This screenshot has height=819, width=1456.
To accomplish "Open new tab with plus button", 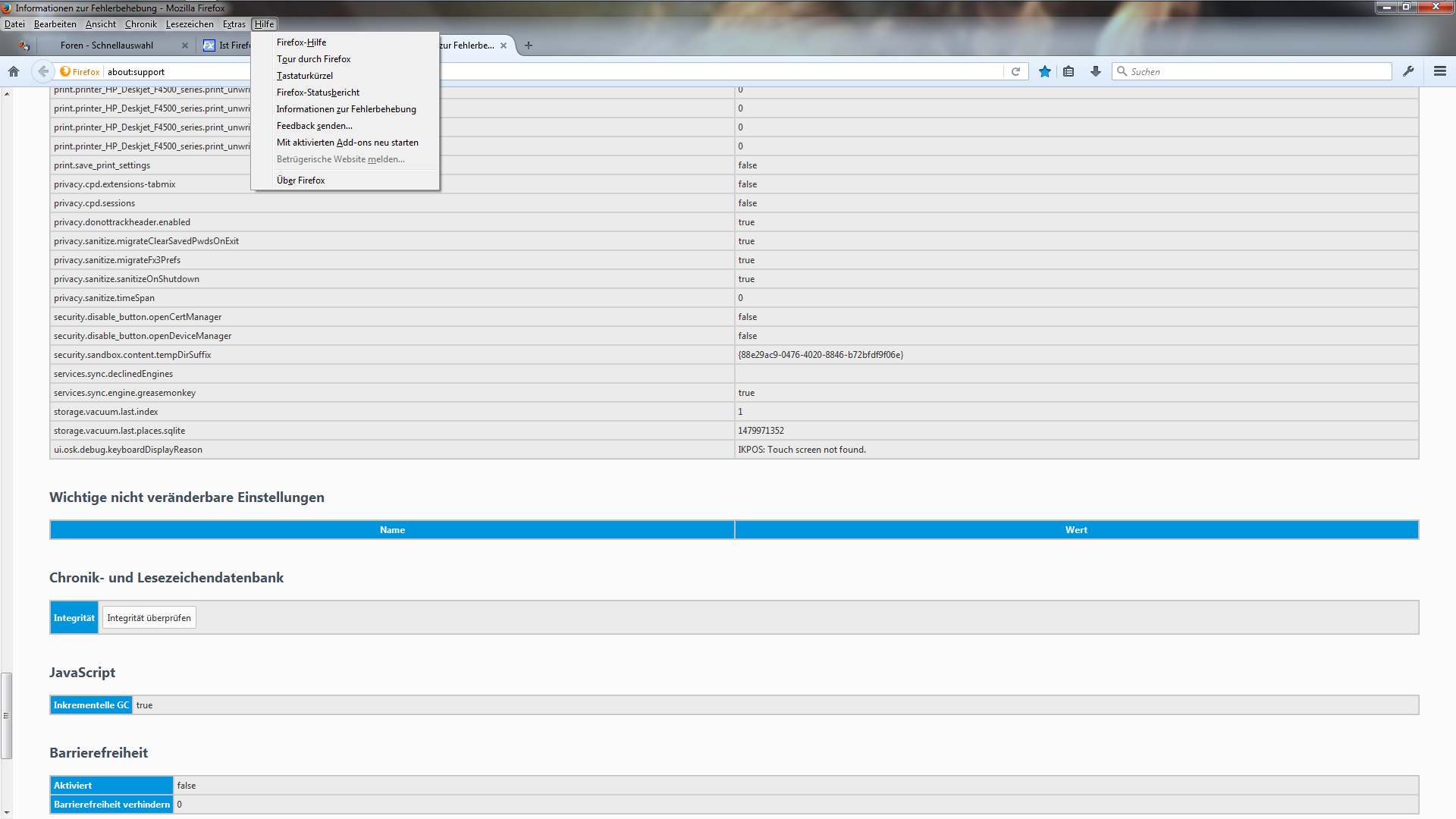I will click(x=529, y=45).
